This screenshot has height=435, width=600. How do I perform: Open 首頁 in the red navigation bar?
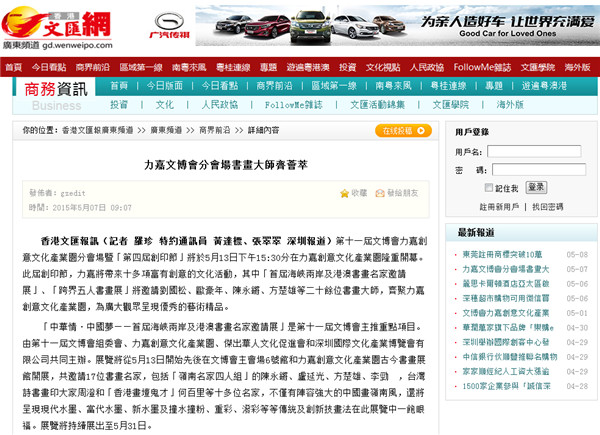point(14,67)
